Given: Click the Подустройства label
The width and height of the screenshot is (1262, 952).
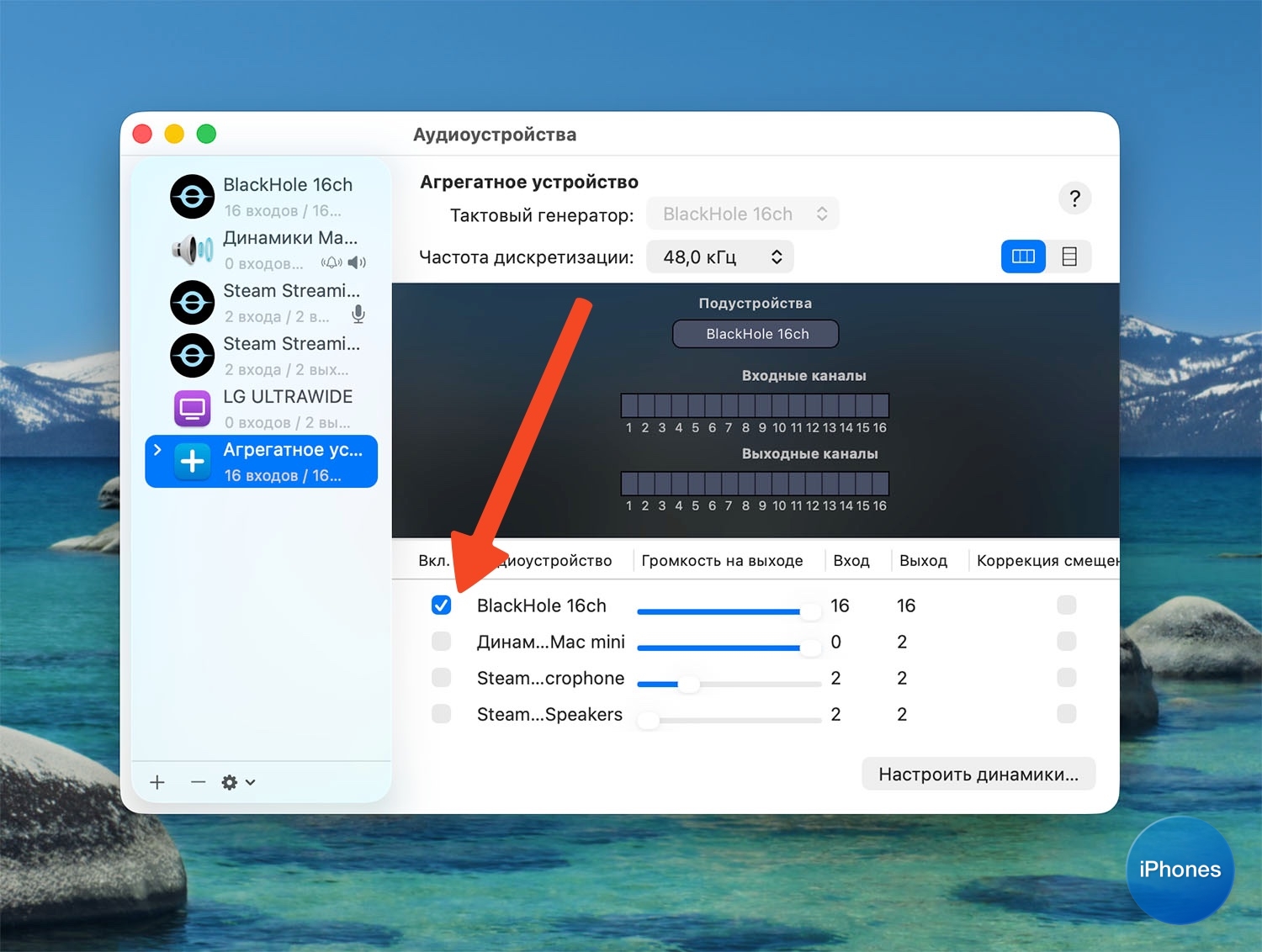Looking at the screenshot, I should point(755,303).
